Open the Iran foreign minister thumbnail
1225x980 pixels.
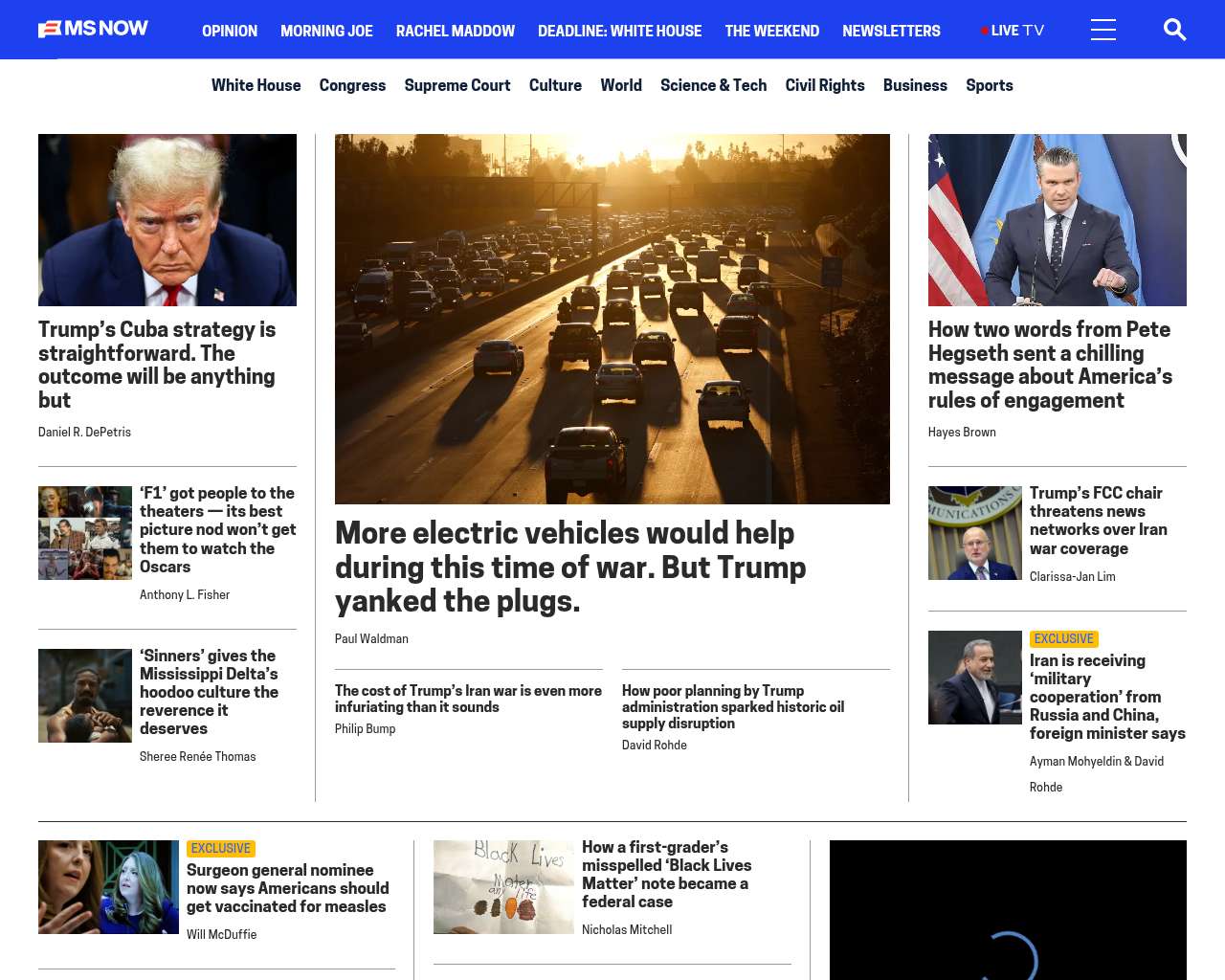[975, 678]
